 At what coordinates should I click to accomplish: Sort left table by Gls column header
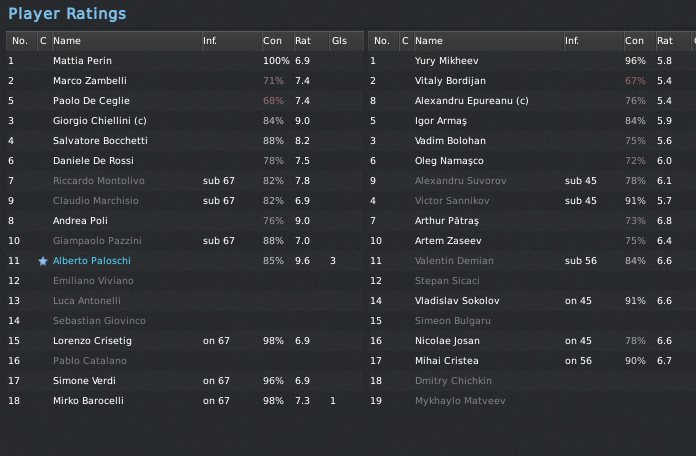pyautogui.click(x=339, y=41)
